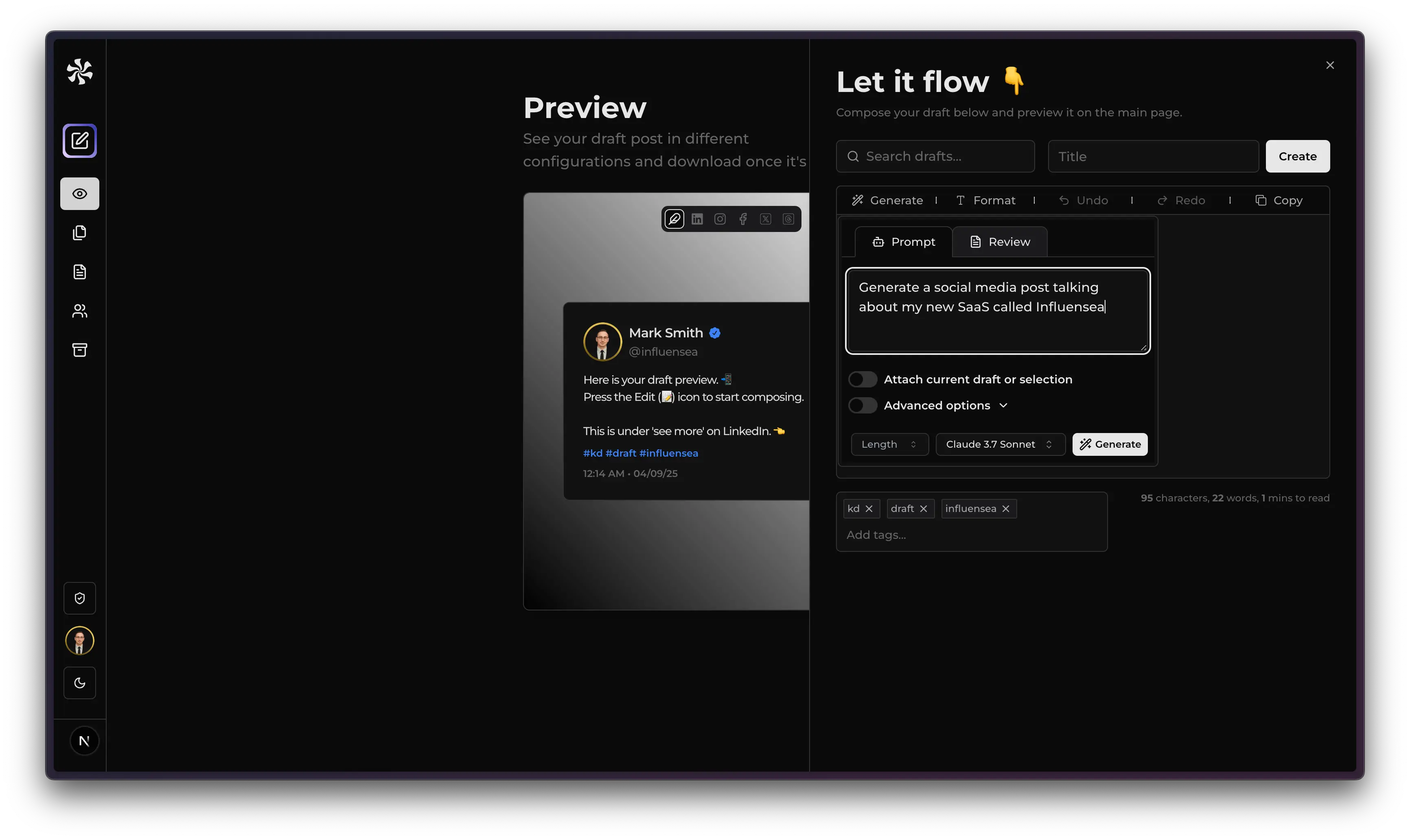Expand the Advanced options chevron
1410x840 pixels.
[x=1003, y=406]
